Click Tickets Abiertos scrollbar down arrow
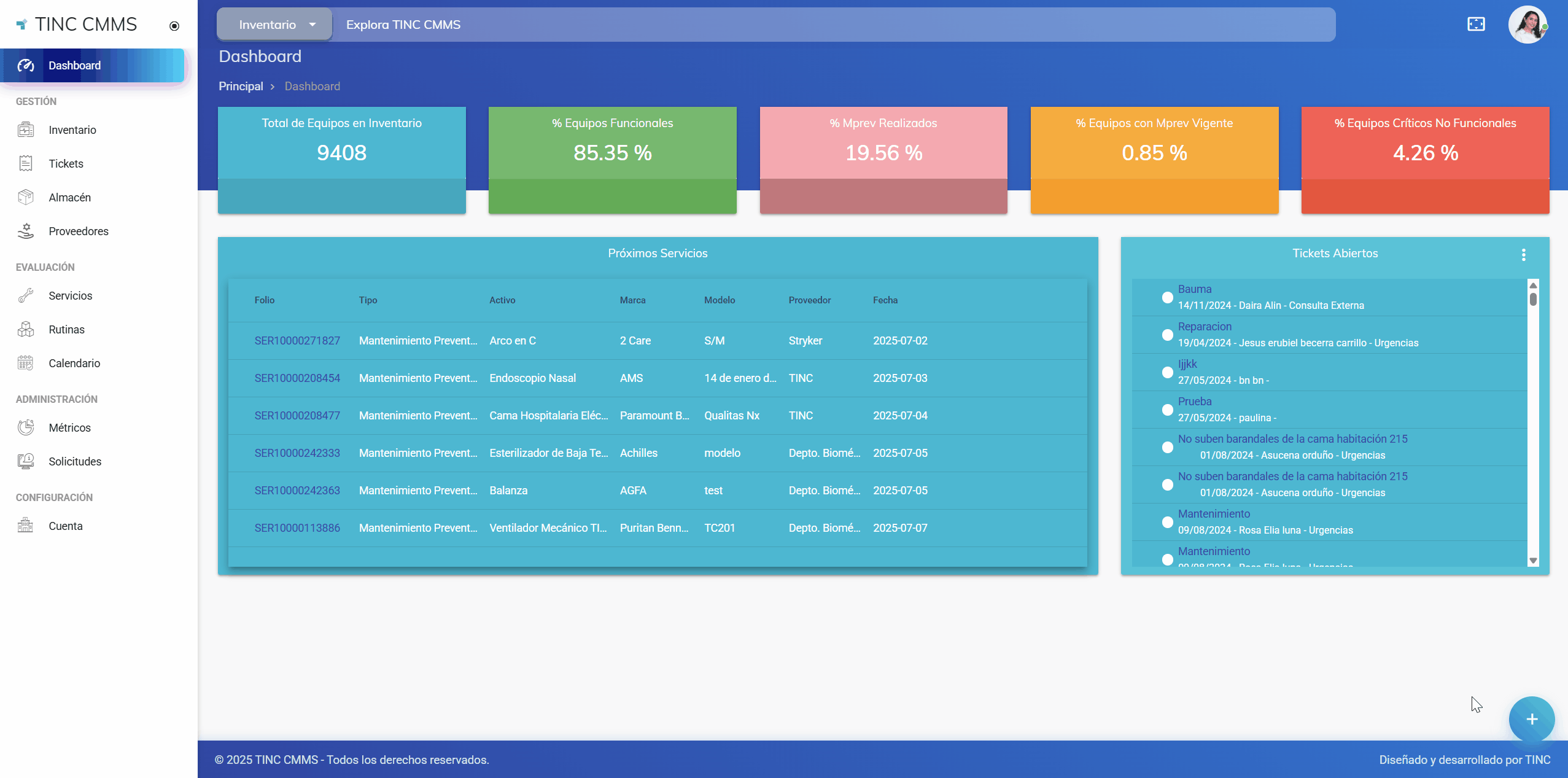The height and width of the screenshot is (778, 1568). (x=1533, y=561)
